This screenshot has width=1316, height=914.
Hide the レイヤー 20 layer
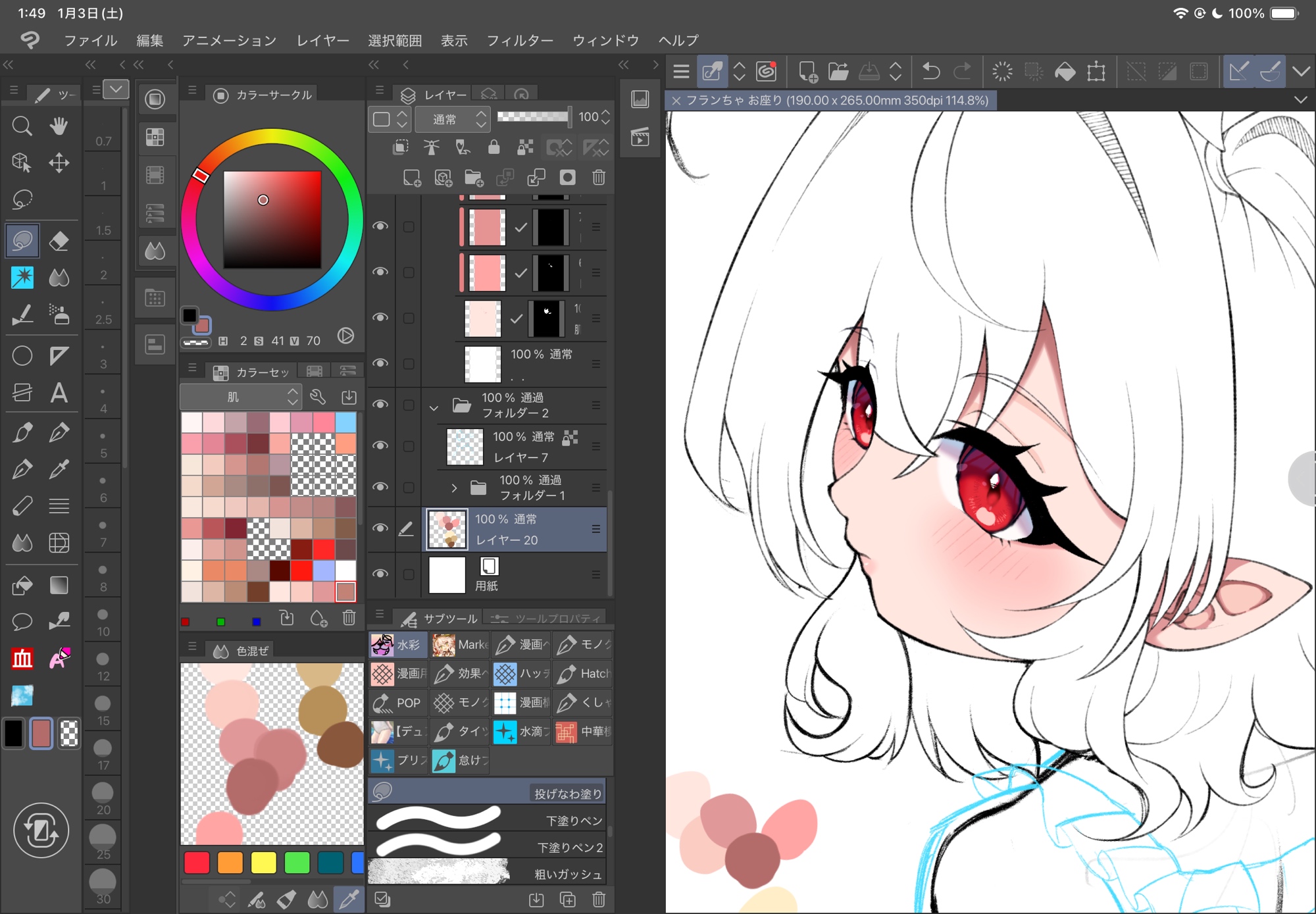click(380, 528)
